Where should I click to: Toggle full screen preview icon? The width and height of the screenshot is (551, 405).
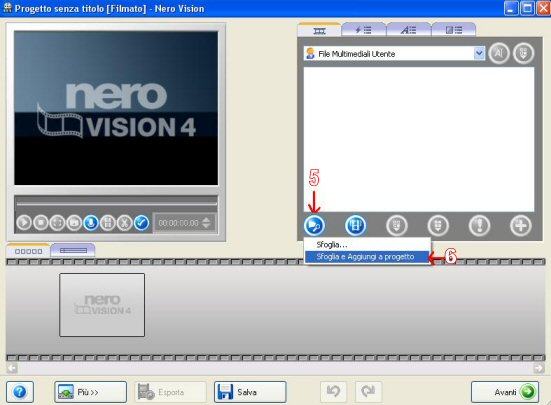point(57,223)
